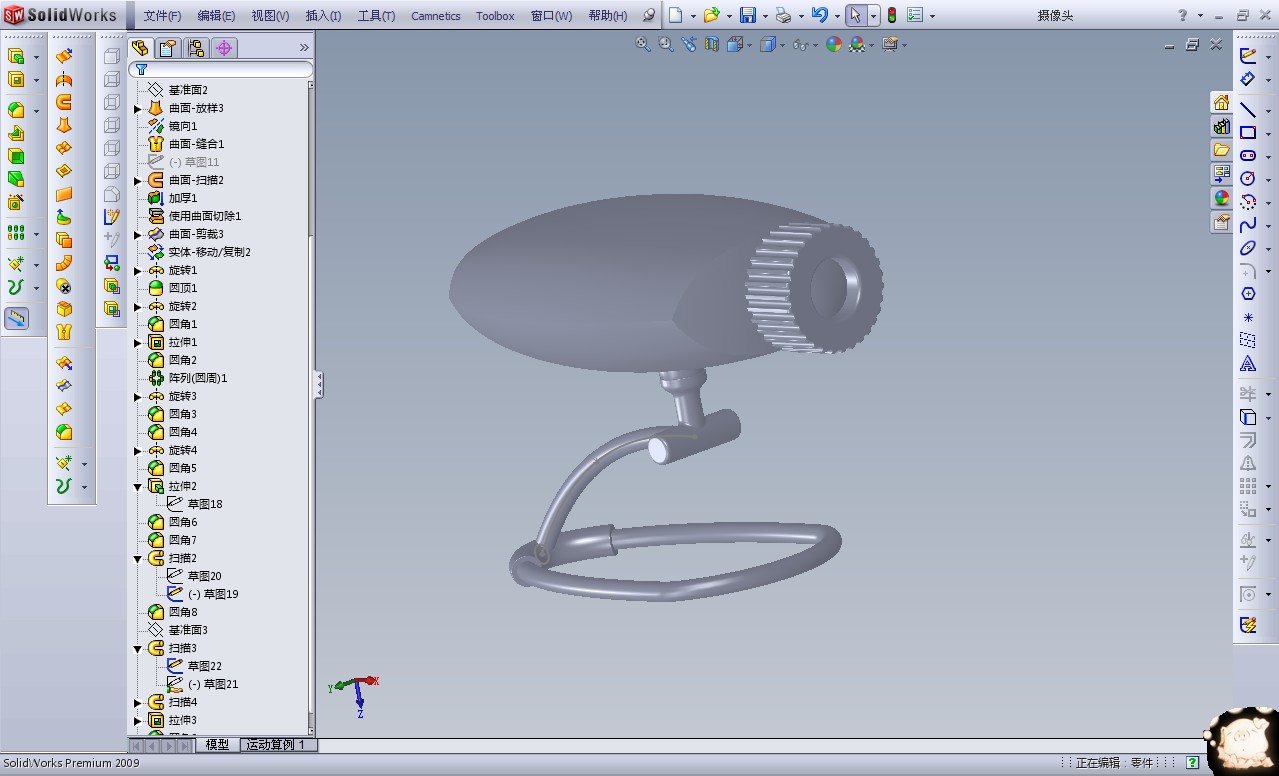Click the Undo arrow icon
This screenshot has height=776, width=1279.
pos(819,15)
